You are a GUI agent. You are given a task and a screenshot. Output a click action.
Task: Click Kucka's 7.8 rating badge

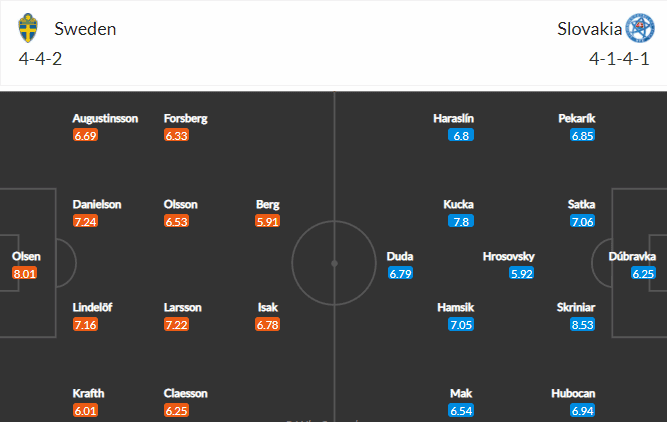pyautogui.click(x=461, y=222)
